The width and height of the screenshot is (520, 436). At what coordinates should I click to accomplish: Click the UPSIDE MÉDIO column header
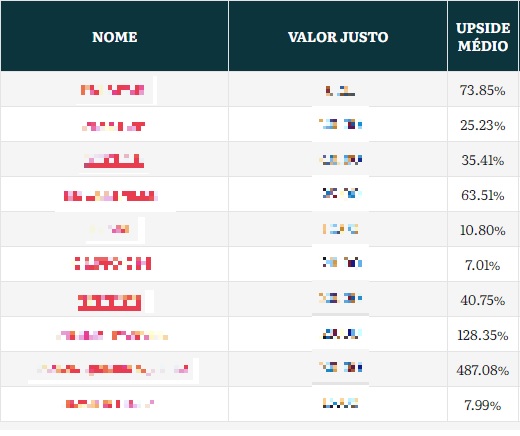pos(483,37)
